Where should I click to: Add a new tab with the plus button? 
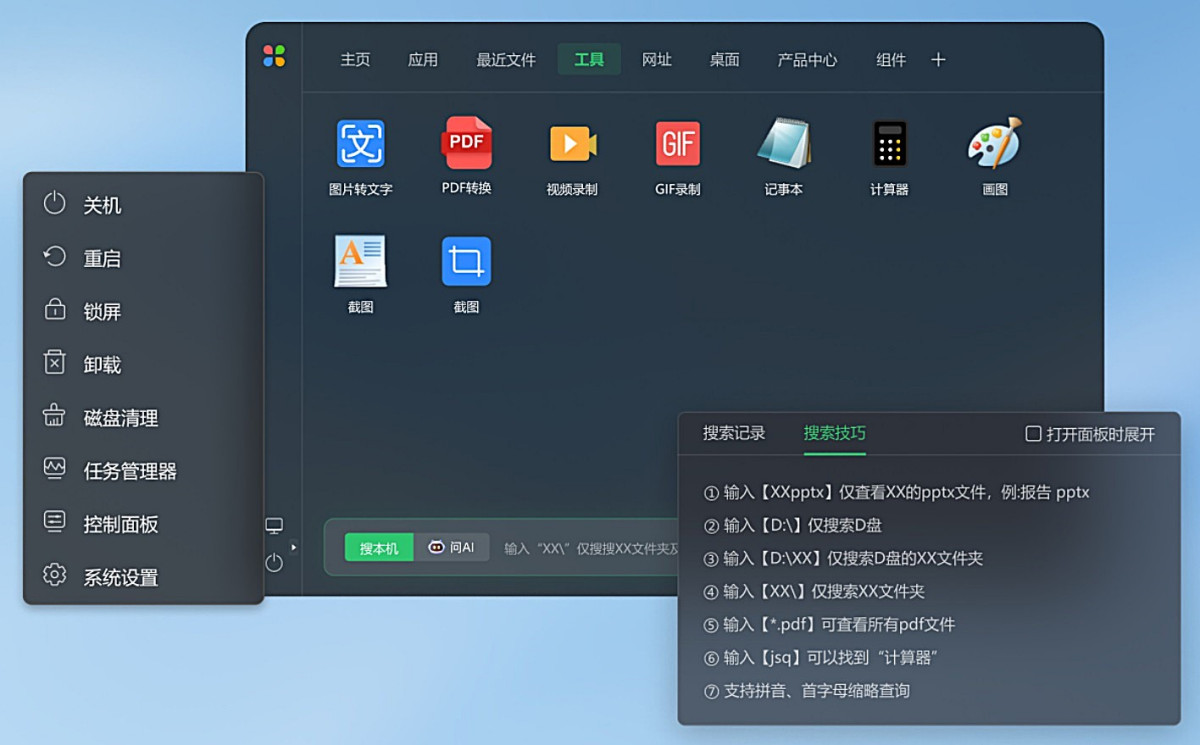[x=938, y=60]
